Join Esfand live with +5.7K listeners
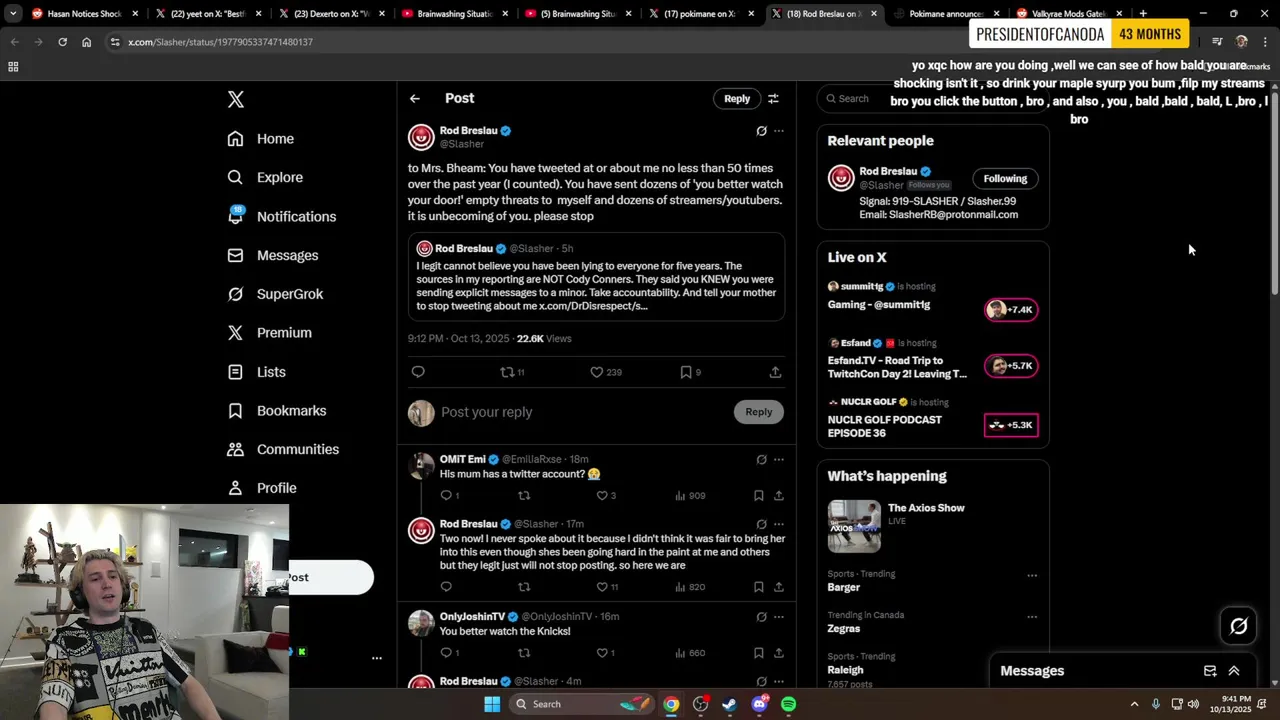The width and height of the screenshot is (1280, 720). pos(1011,366)
